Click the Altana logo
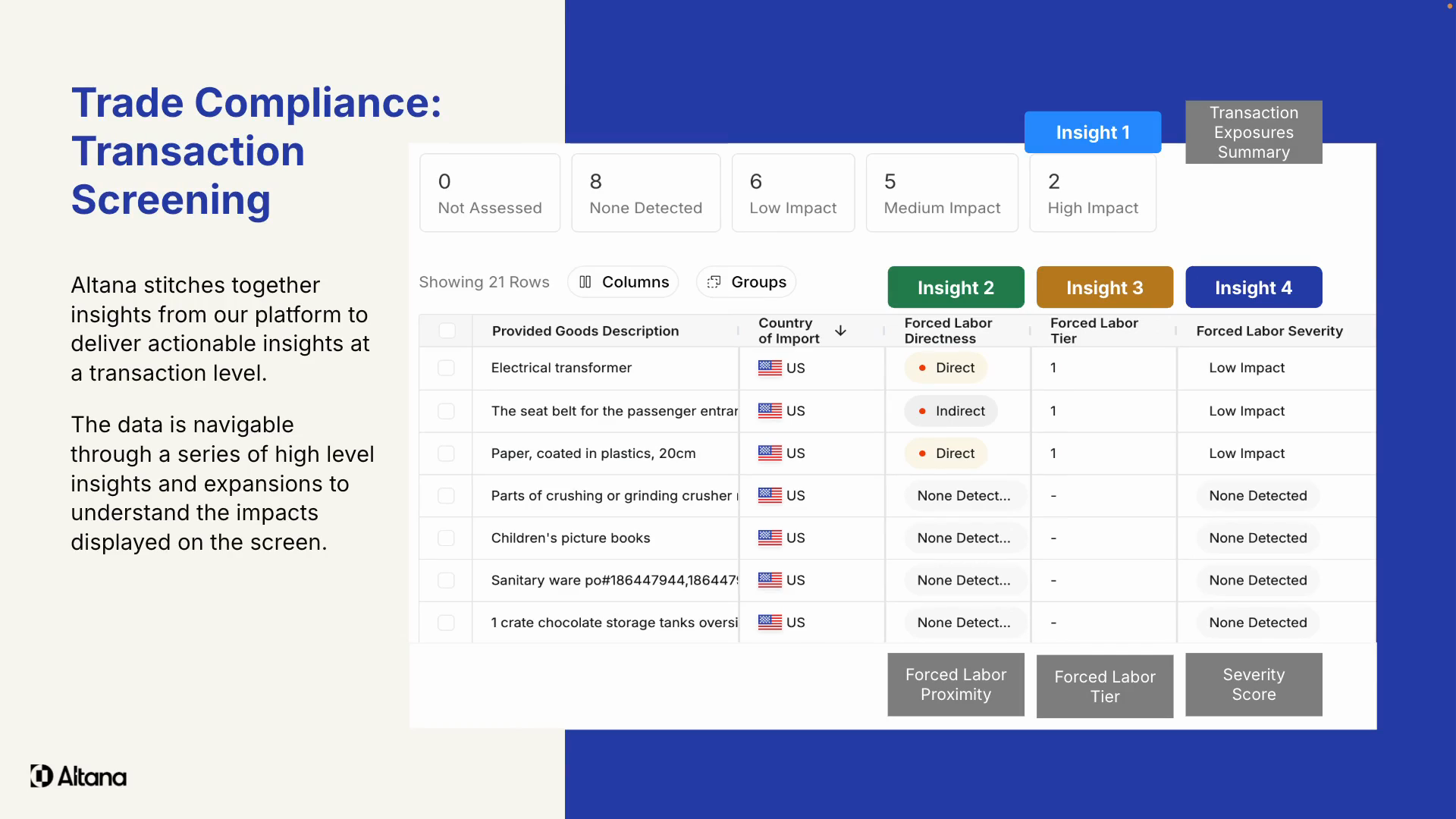The width and height of the screenshot is (1456, 819). (78, 776)
